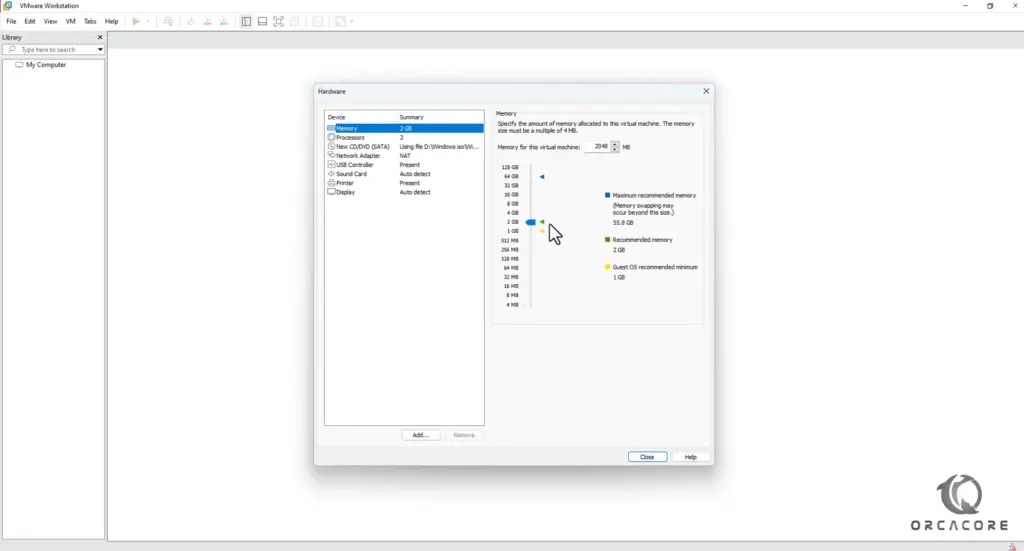Increase memory with the stepper up arrow
Viewport: 1024px width, 551px height.
(x=615, y=144)
